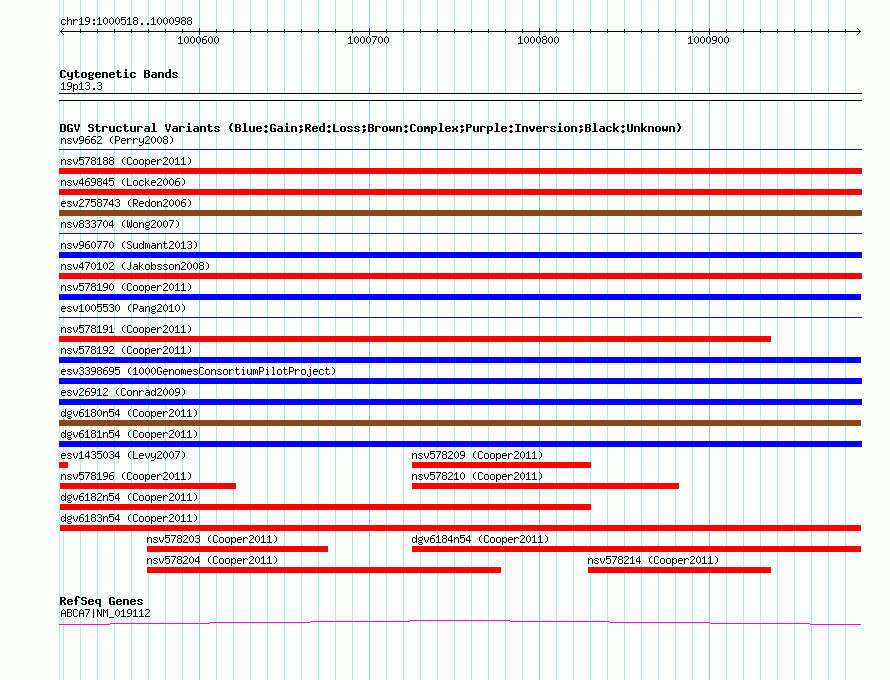Click the right arrow of the ruler
890x680 pixels.
point(858,31)
